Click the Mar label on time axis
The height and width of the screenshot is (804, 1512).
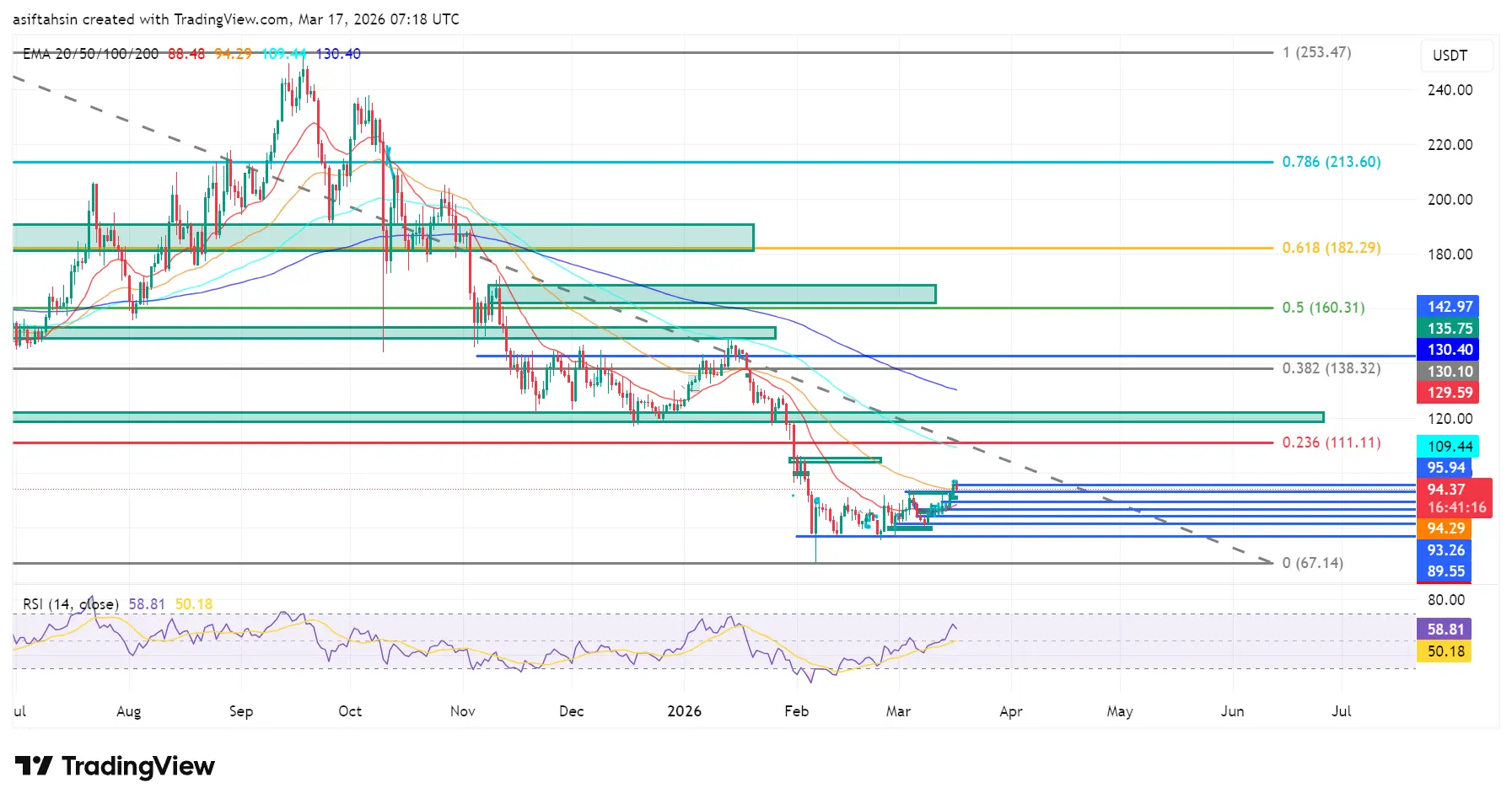pyautogui.click(x=898, y=711)
